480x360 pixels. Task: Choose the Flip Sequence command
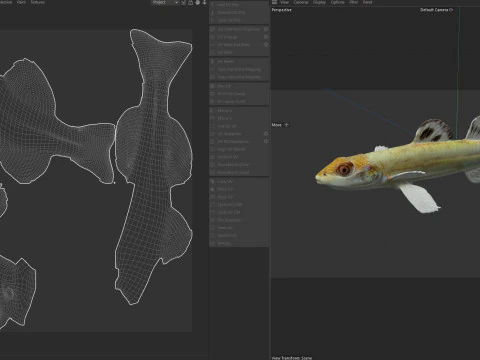tap(239, 220)
